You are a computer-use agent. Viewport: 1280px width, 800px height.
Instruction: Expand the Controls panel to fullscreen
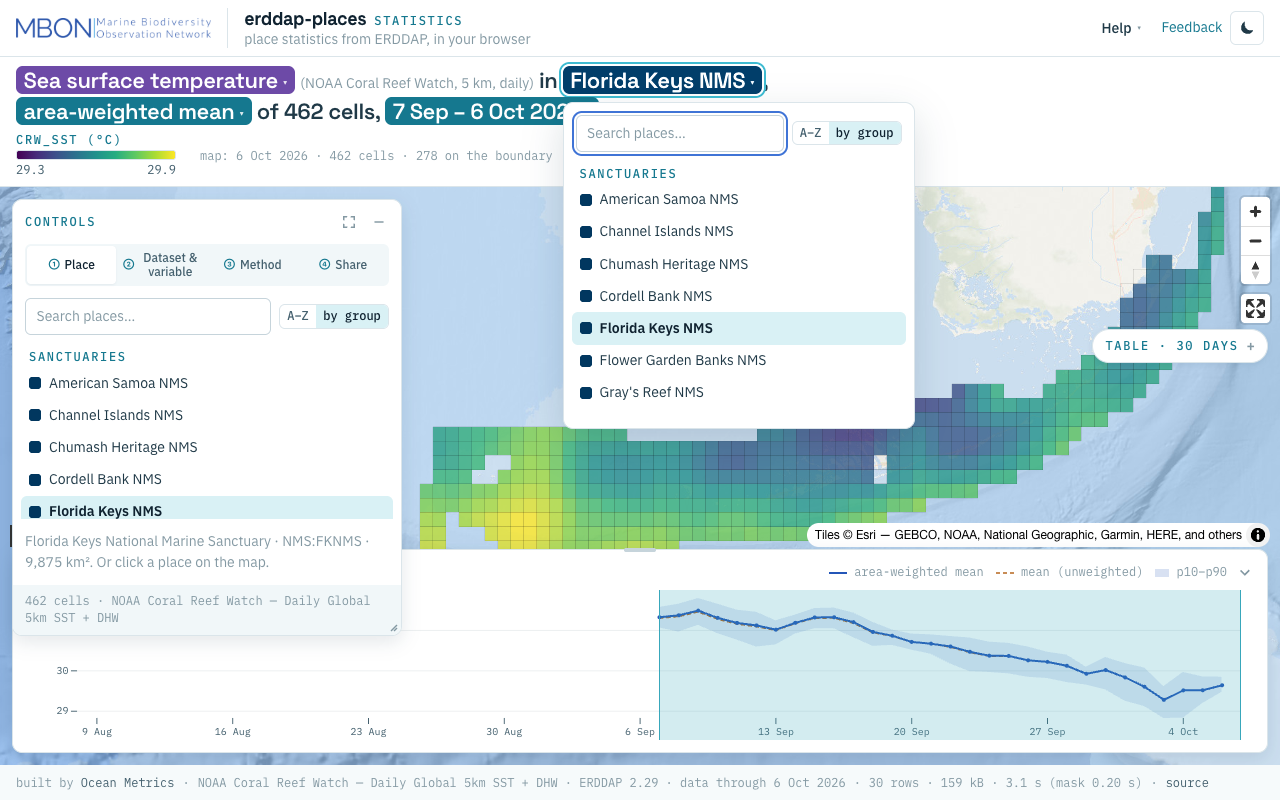pos(349,222)
